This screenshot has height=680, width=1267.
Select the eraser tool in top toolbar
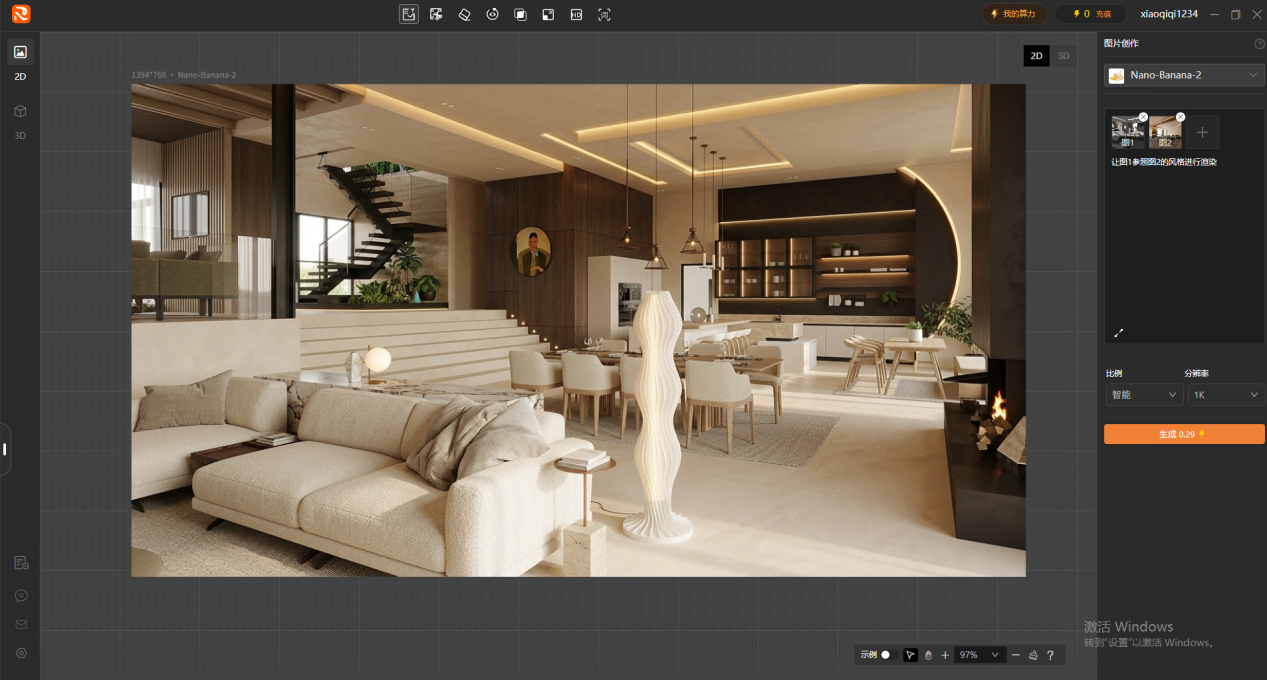[464, 14]
